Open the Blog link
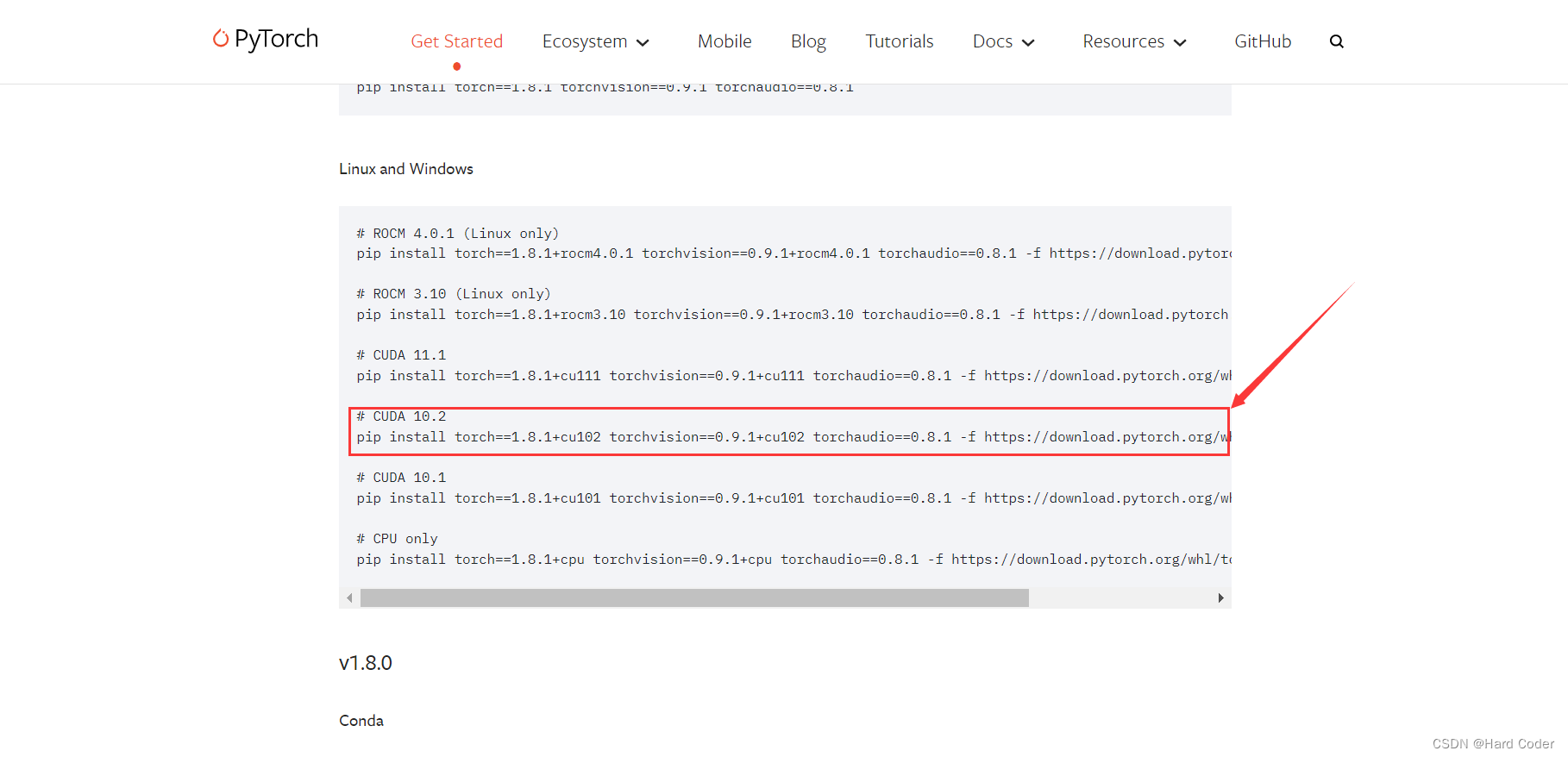 tap(808, 41)
